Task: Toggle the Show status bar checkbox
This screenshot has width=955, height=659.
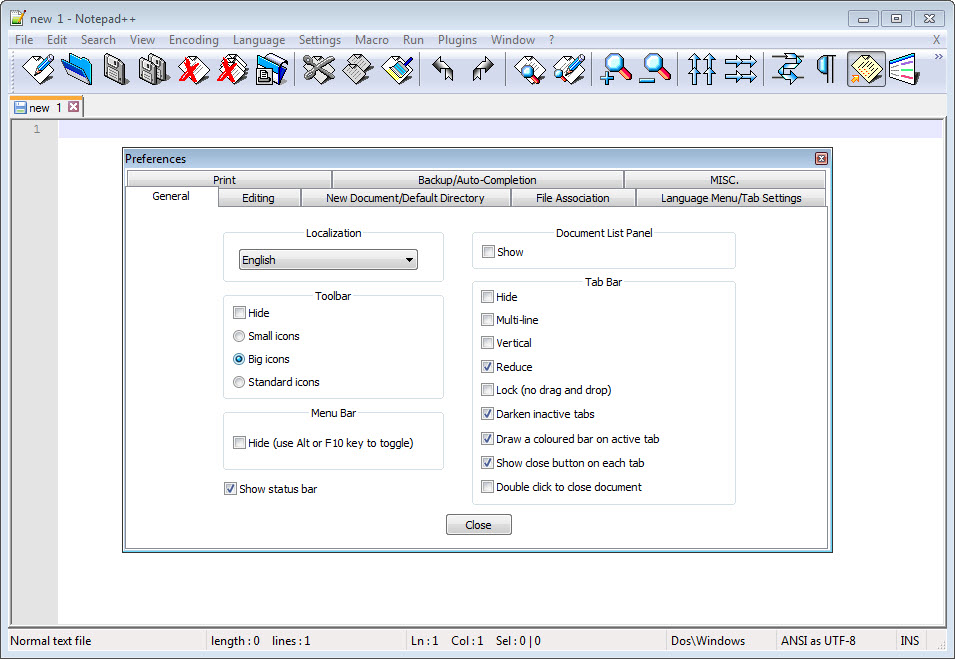Action: coord(230,488)
